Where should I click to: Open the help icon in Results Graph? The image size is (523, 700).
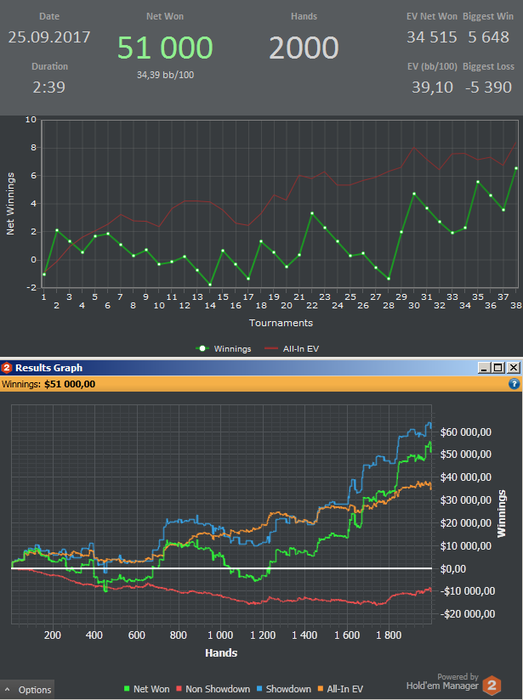click(514, 384)
